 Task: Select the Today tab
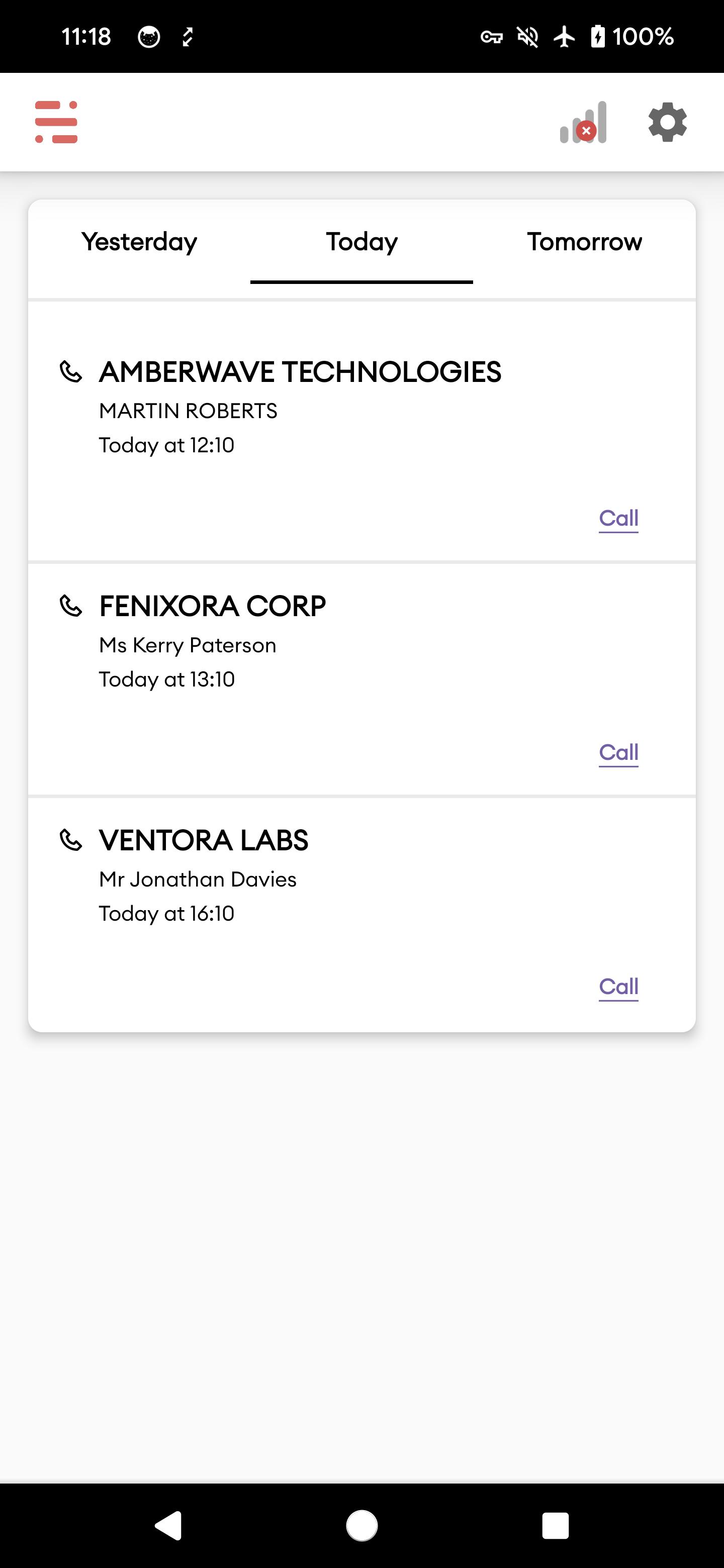pos(361,242)
